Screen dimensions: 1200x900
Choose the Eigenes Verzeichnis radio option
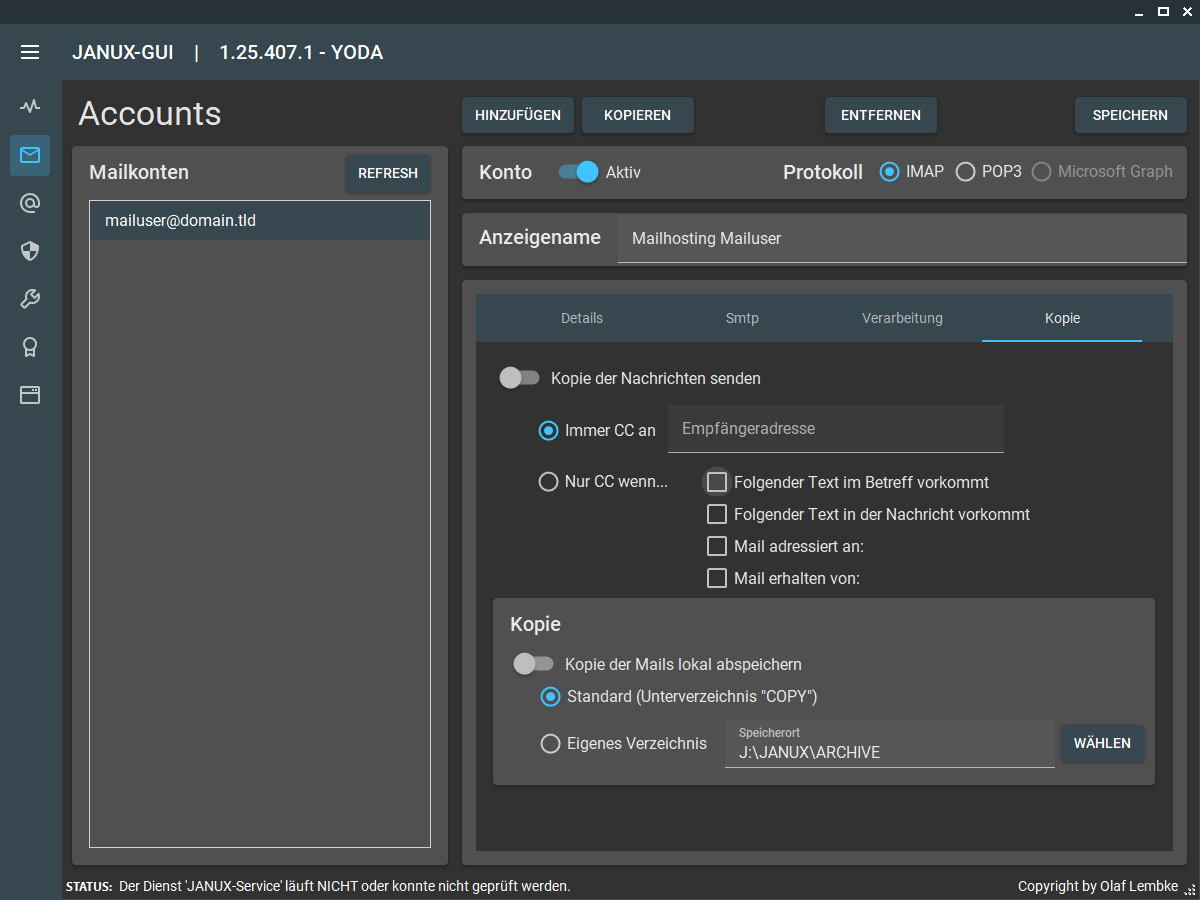click(x=550, y=744)
